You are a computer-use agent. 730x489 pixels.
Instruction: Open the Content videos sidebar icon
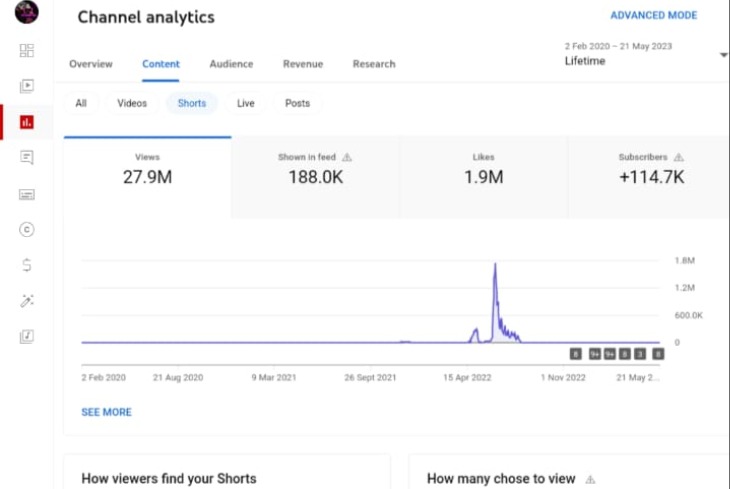click(x=27, y=86)
